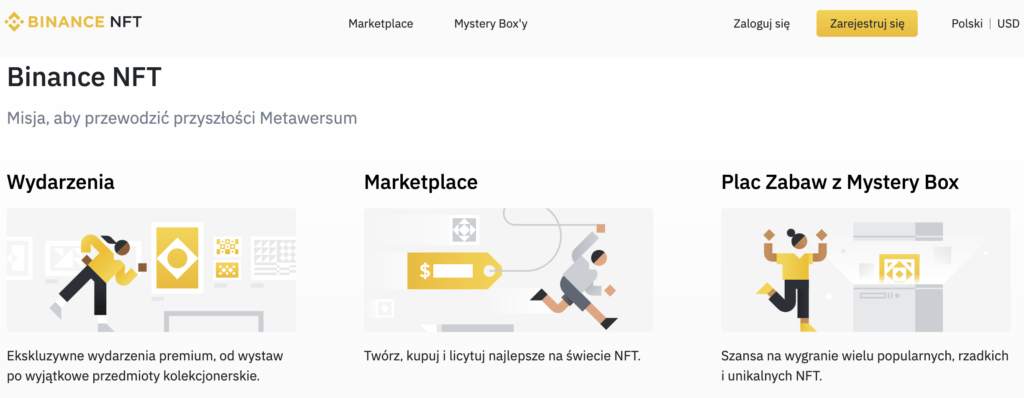Viewport: 1024px width, 398px height.
Task: Click 'Twórz, kupuj i licytuj' description text
Action: [x=503, y=356]
